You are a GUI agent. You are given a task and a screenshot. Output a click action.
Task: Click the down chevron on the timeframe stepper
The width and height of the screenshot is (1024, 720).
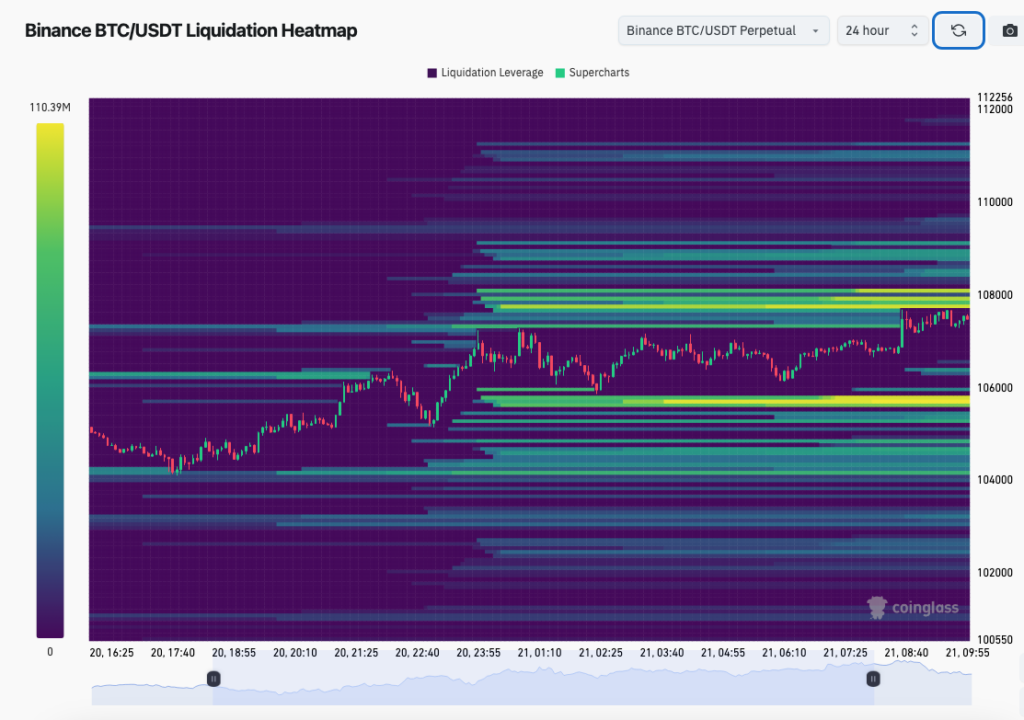[917, 36]
